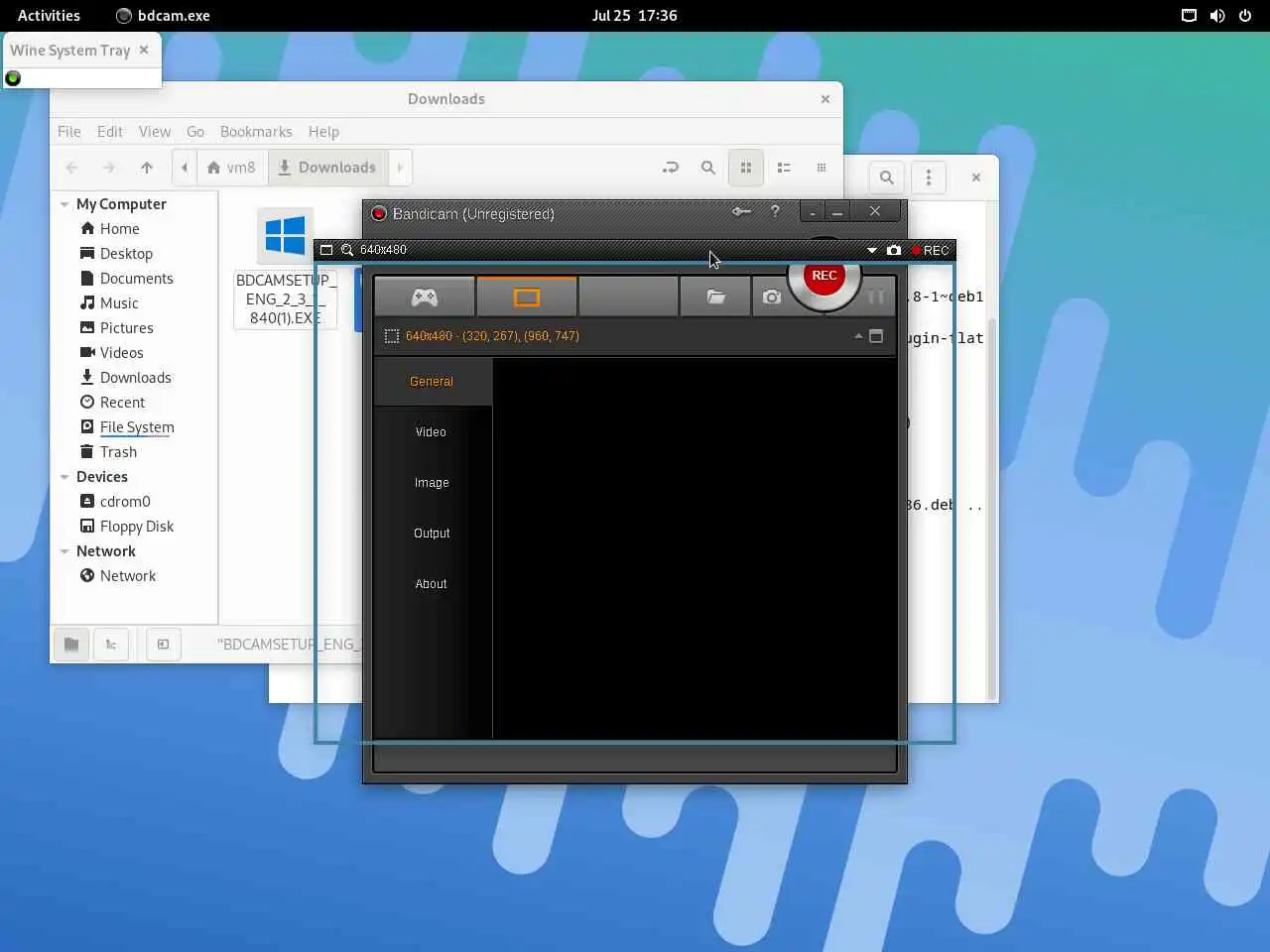Image resolution: width=1270 pixels, height=952 pixels.
Task: Switch the file manager to compact view
Action: coord(822,168)
